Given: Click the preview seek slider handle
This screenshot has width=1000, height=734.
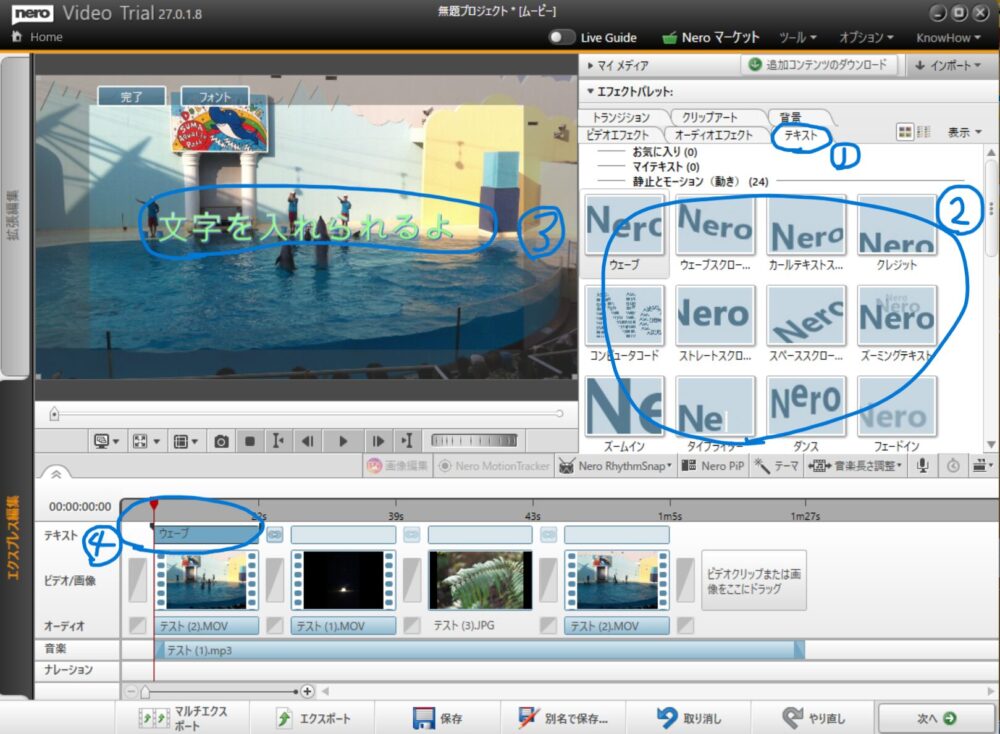Looking at the screenshot, I should 54,415.
